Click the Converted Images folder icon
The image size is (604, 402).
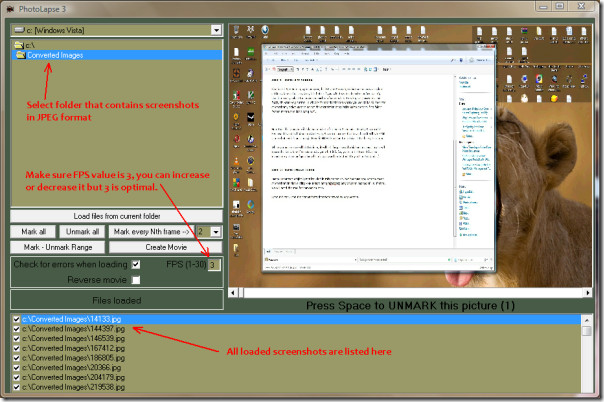click(x=20, y=55)
